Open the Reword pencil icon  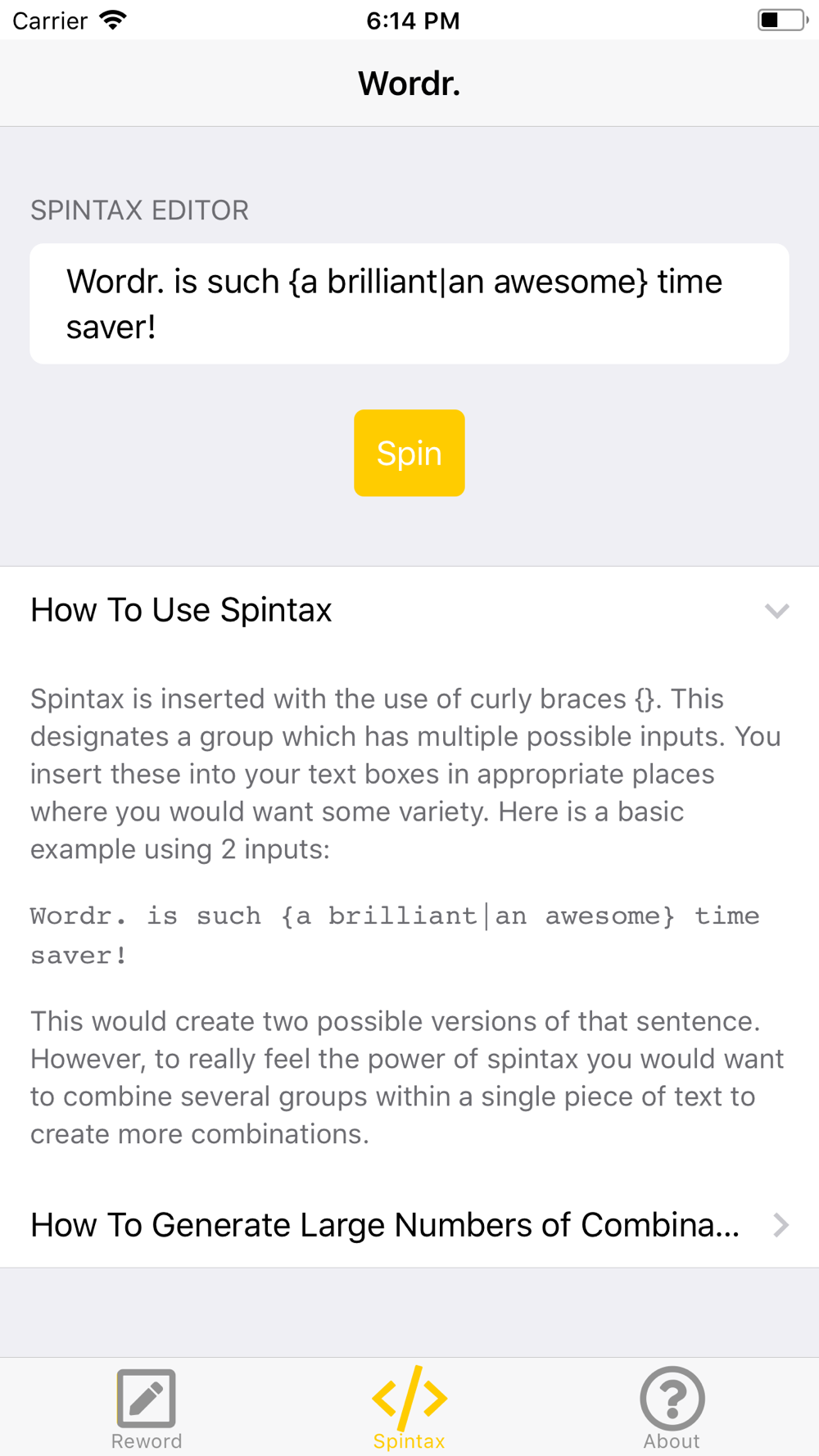coord(146,1398)
